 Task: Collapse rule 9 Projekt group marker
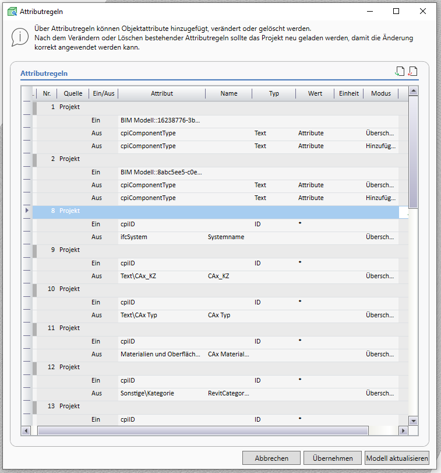click(x=35, y=251)
